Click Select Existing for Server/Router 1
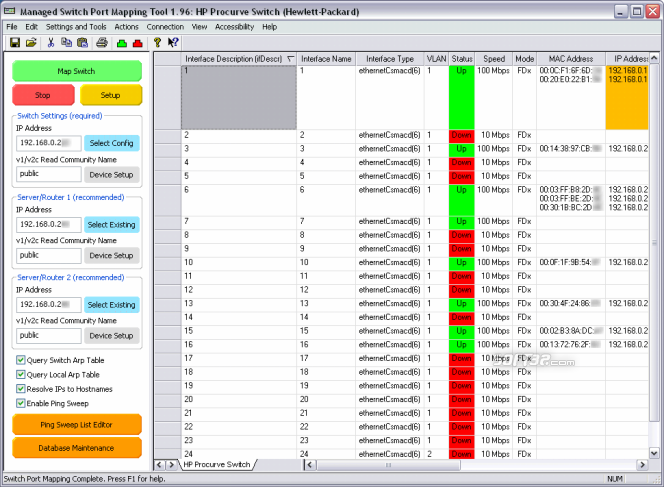 111,225
